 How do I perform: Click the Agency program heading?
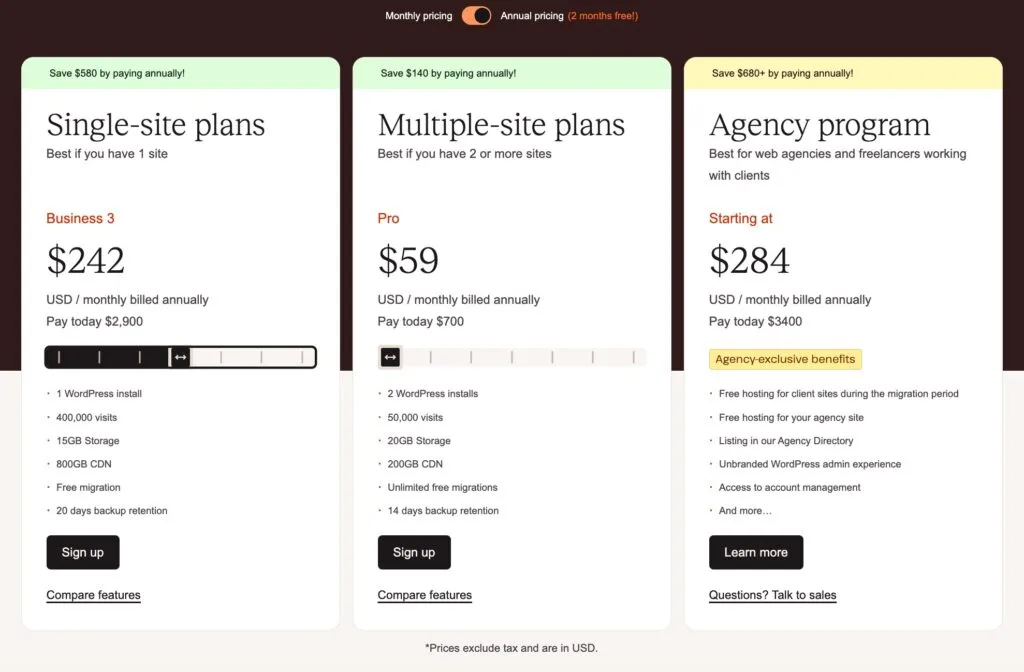819,125
